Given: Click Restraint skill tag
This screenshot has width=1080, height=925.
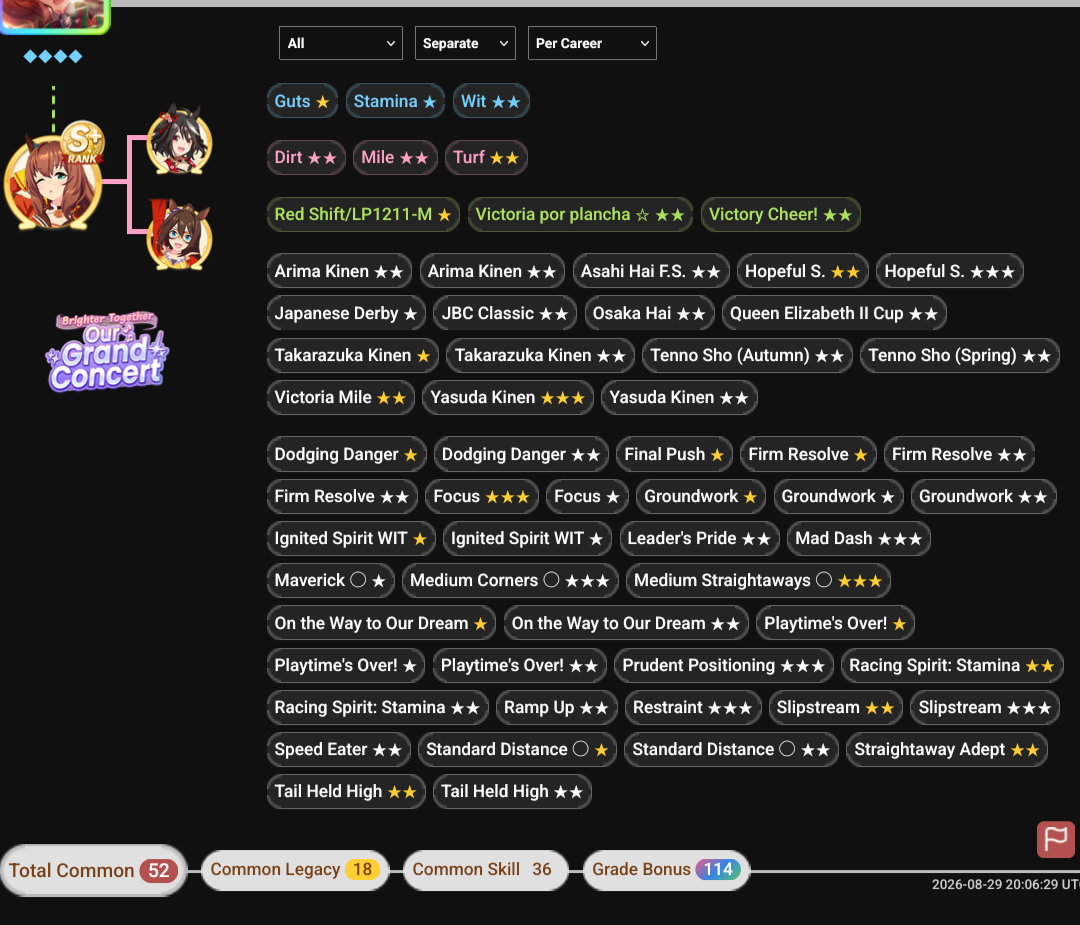Looking at the screenshot, I should coord(693,708).
